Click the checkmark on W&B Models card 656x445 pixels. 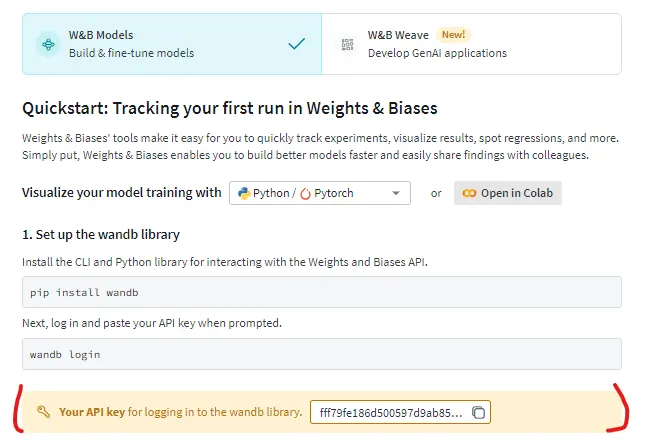click(x=296, y=44)
